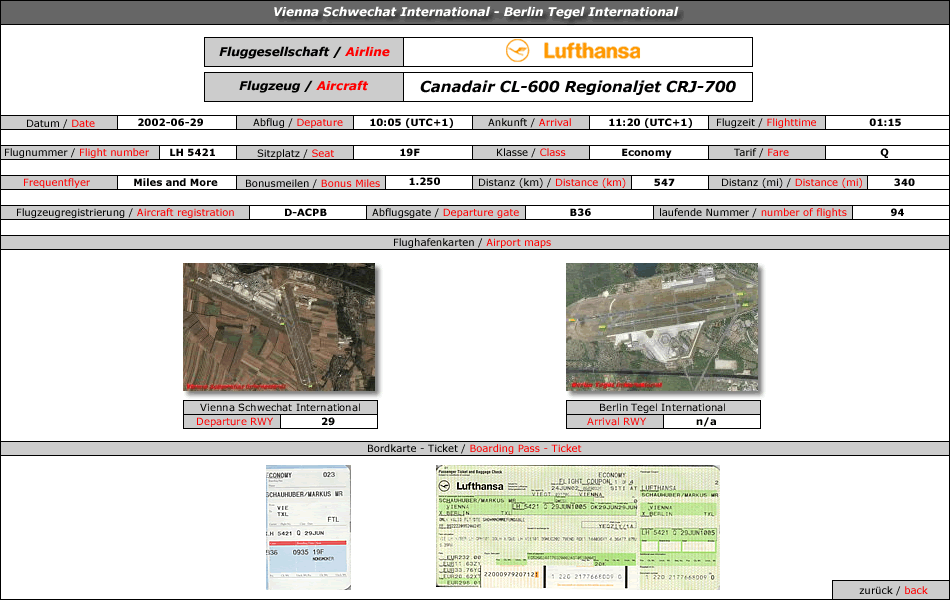Click the Berlin Tegel International caption
This screenshot has width=950, height=600.
pyautogui.click(x=662, y=407)
